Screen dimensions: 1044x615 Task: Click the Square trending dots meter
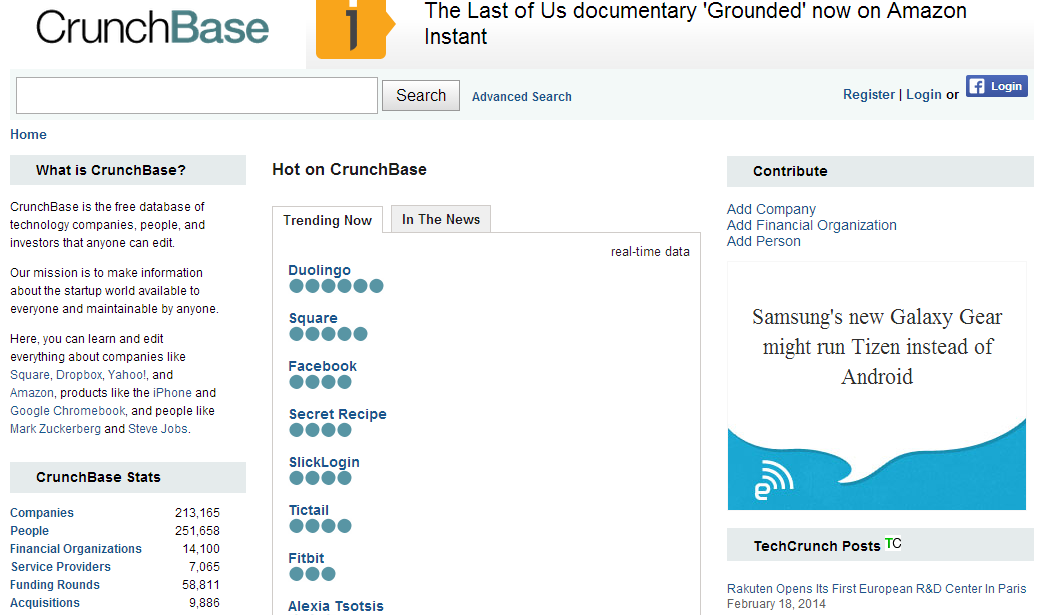(328, 334)
